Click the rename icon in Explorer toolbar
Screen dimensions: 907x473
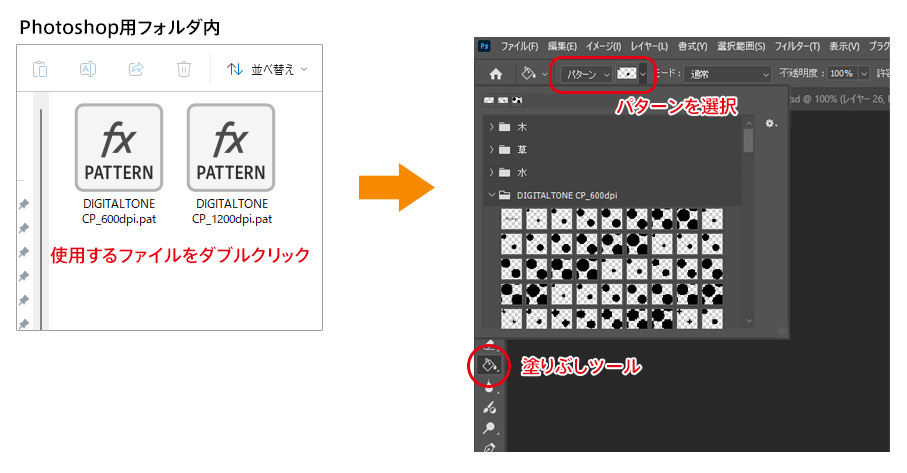pos(88,69)
